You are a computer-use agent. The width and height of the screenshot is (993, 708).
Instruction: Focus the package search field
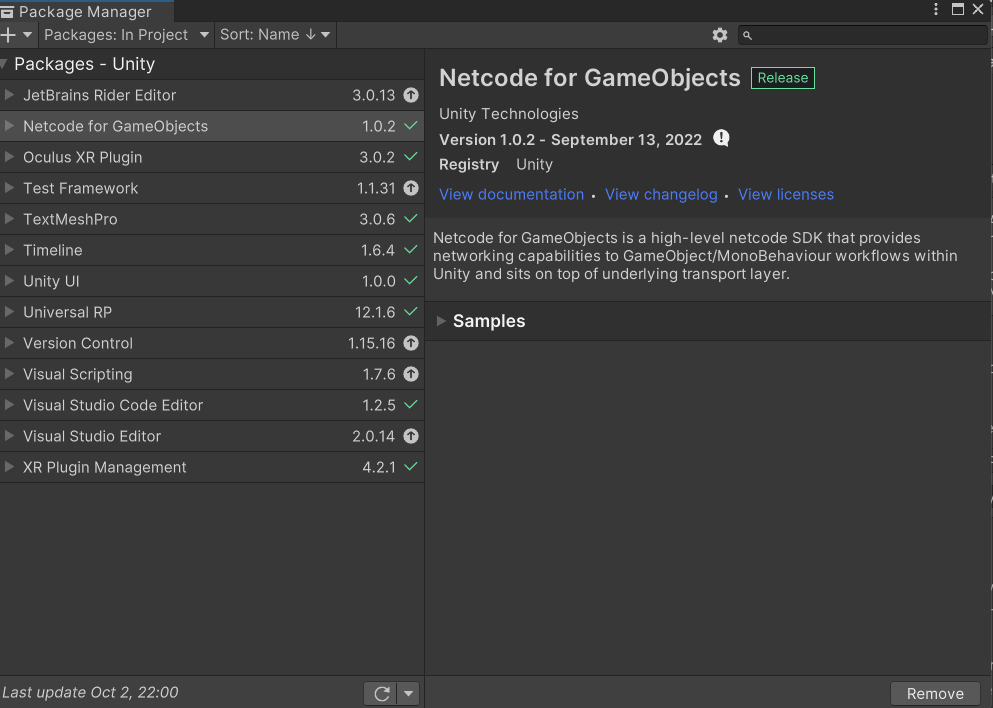pyautogui.click(x=863, y=35)
